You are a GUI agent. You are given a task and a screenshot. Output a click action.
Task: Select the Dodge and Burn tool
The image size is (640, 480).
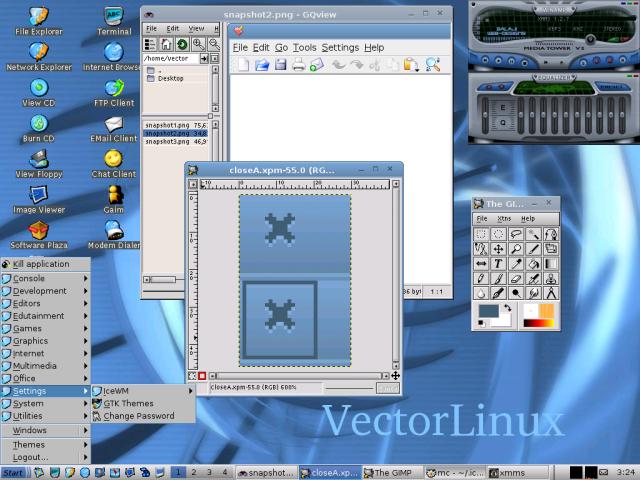(516, 293)
